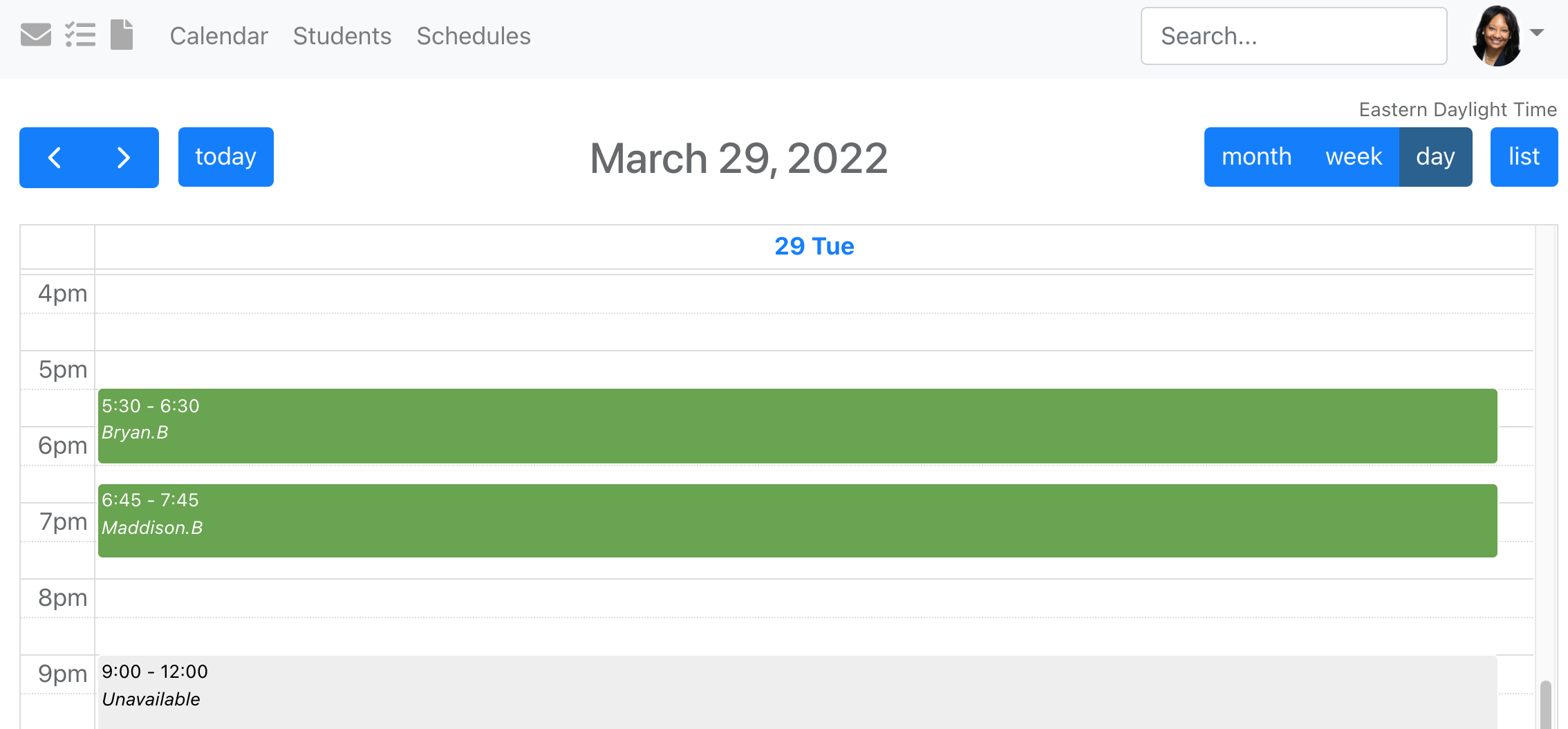Expand the profile dropdown caret

(1537, 33)
